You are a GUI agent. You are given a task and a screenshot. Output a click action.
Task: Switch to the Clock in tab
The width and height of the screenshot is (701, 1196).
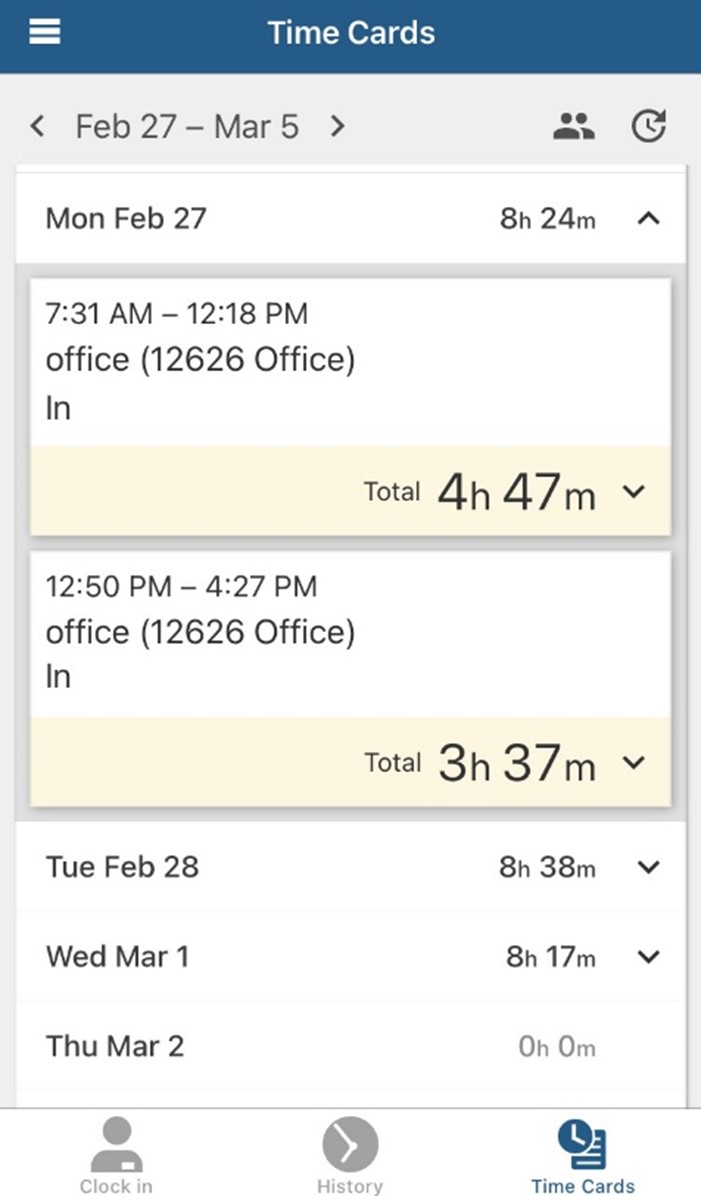coord(116,1155)
